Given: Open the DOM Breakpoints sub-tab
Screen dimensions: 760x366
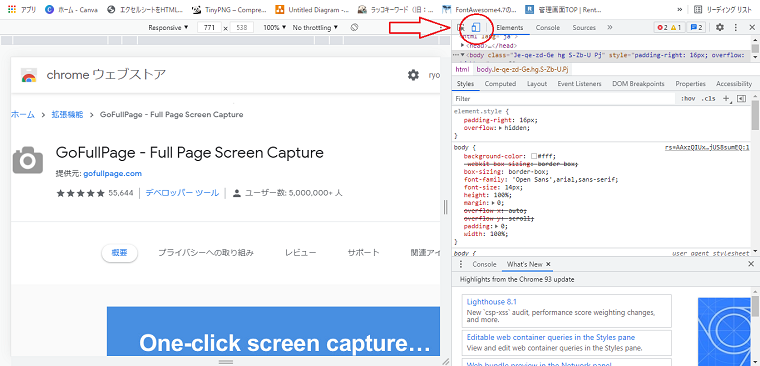Looking at the screenshot, I should 638,84.
